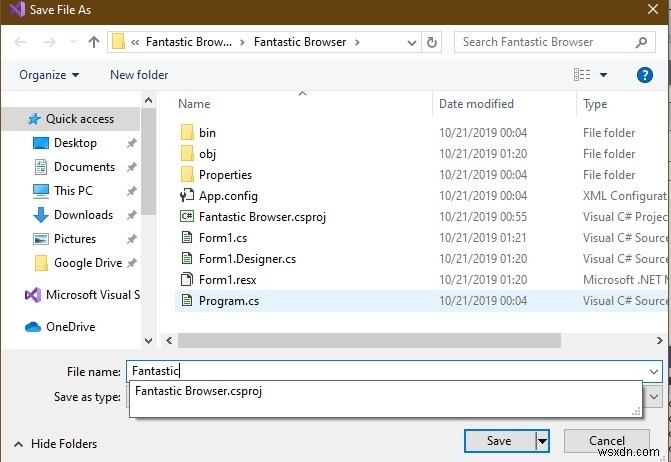Image resolution: width=671 pixels, height=462 pixels.
Task: Click the magnifier search icon
Action: pos(641,42)
